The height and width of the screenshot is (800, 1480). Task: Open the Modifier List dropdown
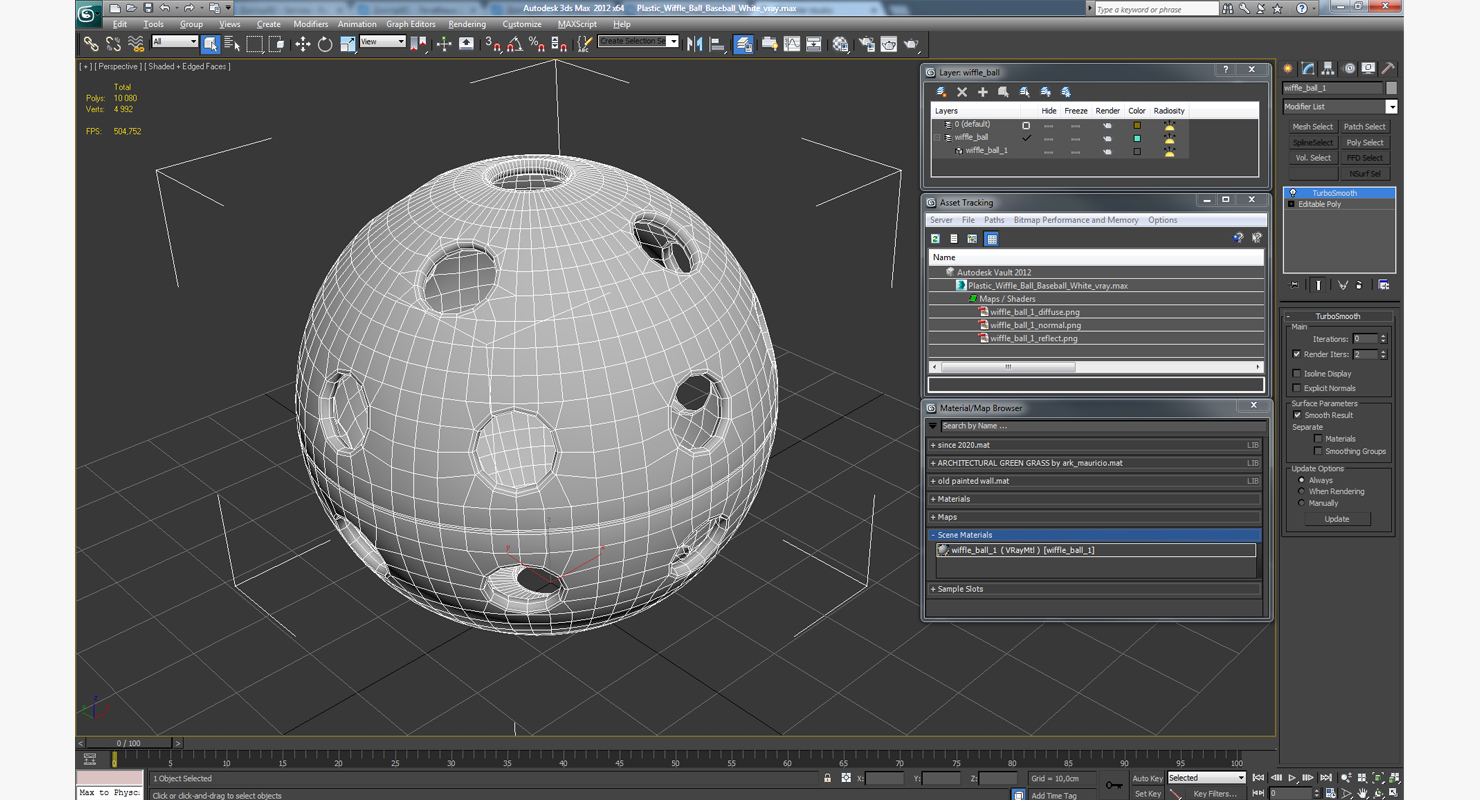click(1391, 107)
